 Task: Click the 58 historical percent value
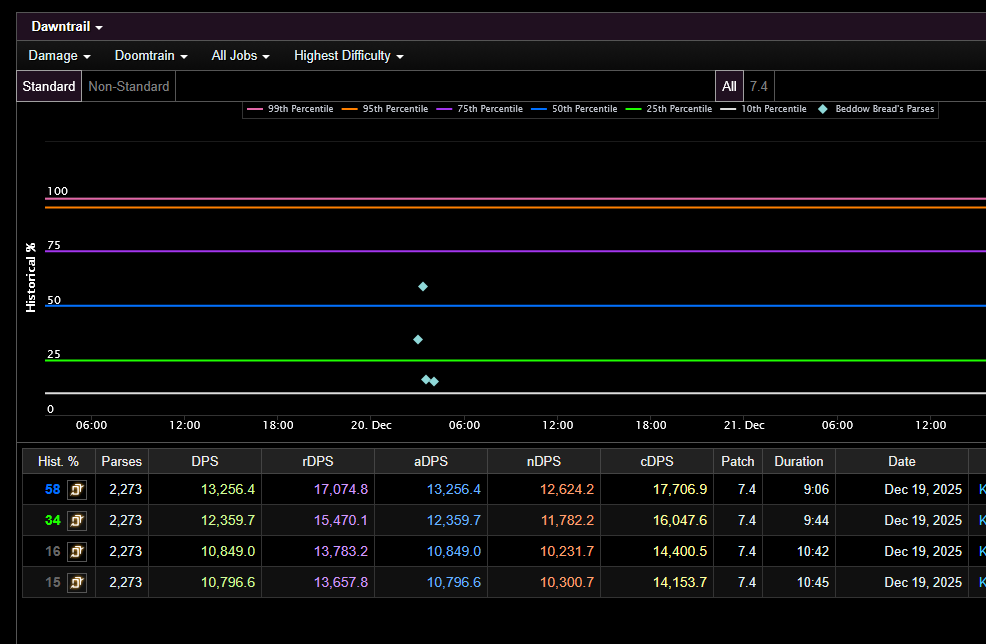52,489
